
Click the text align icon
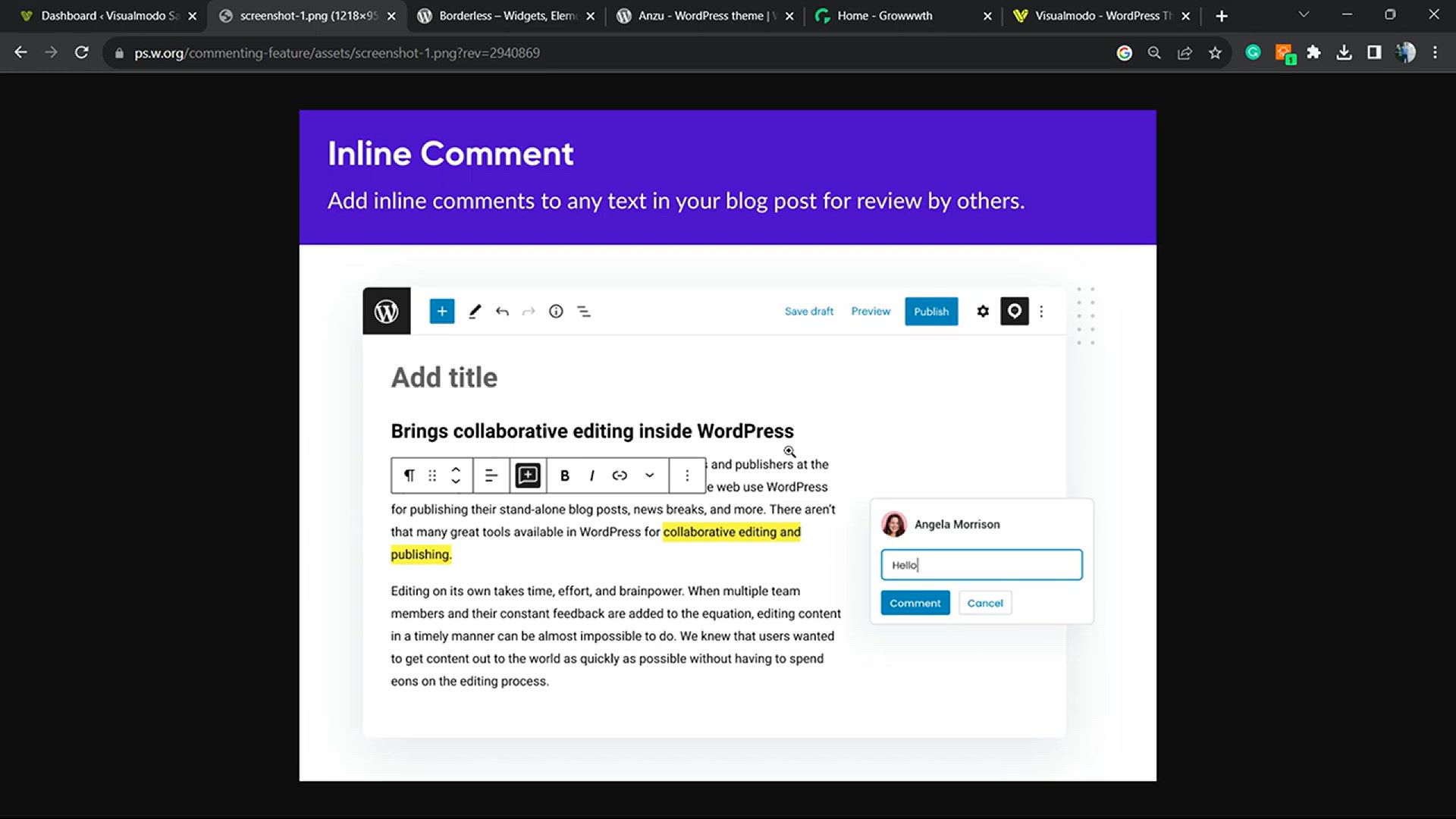point(491,475)
